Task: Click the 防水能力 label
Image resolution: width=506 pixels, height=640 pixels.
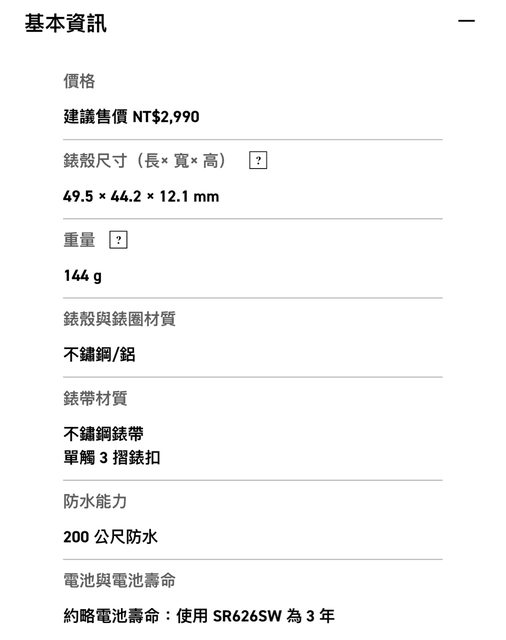Action: [x=95, y=501]
